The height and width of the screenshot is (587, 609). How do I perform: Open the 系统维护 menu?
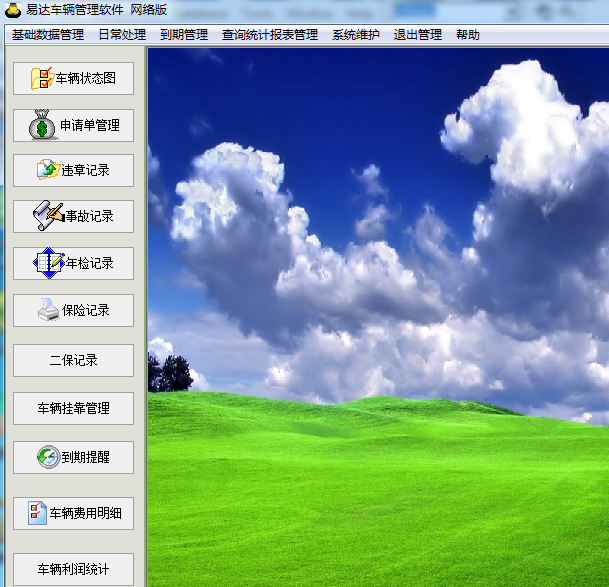click(x=356, y=35)
